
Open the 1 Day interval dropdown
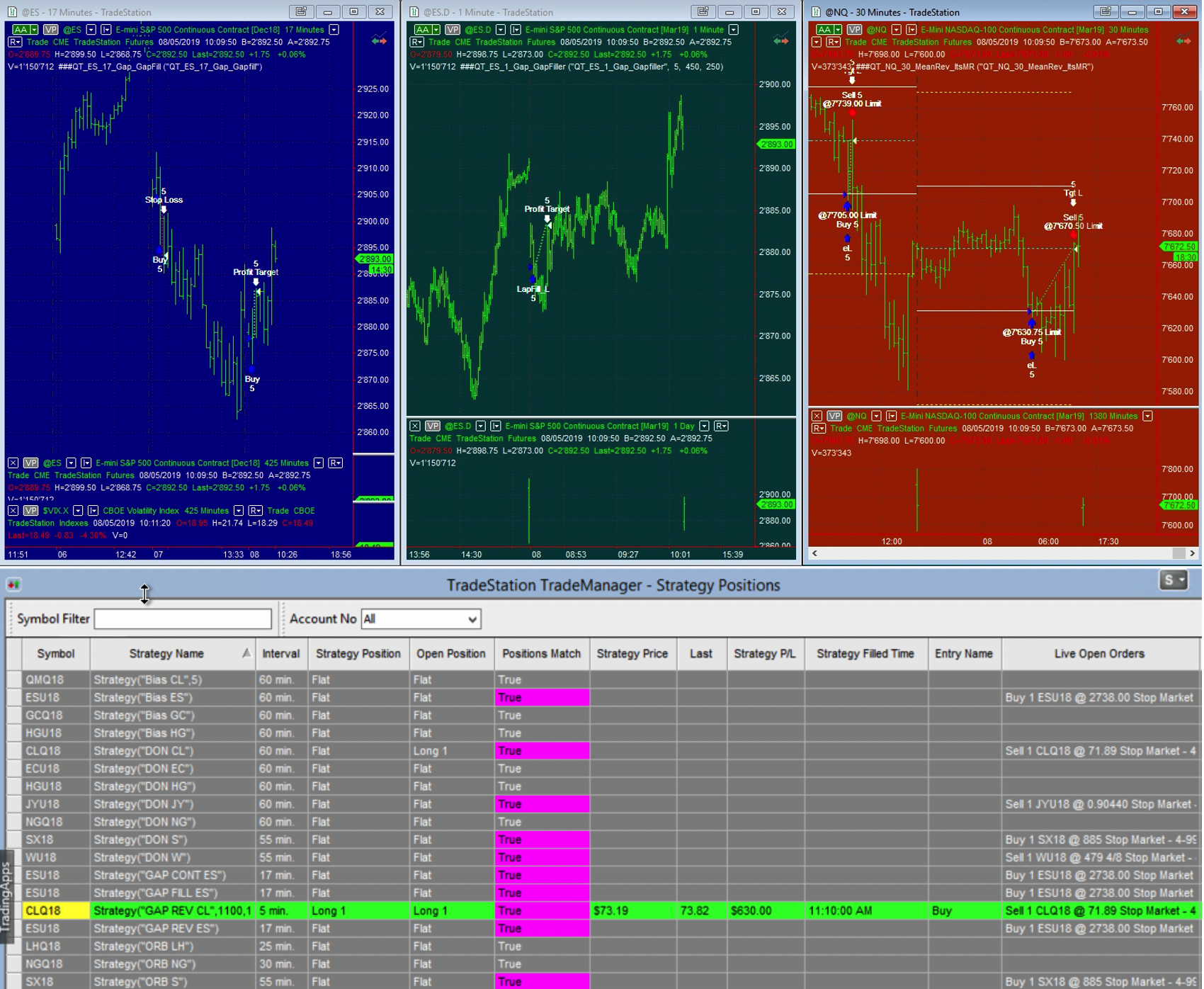click(x=704, y=426)
